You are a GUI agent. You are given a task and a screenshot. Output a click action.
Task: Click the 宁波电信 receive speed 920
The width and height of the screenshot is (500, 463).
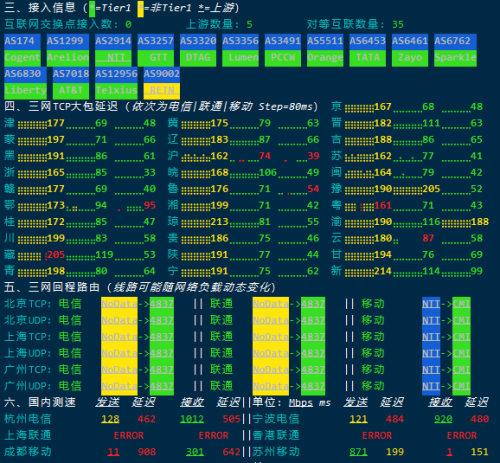[443, 419]
